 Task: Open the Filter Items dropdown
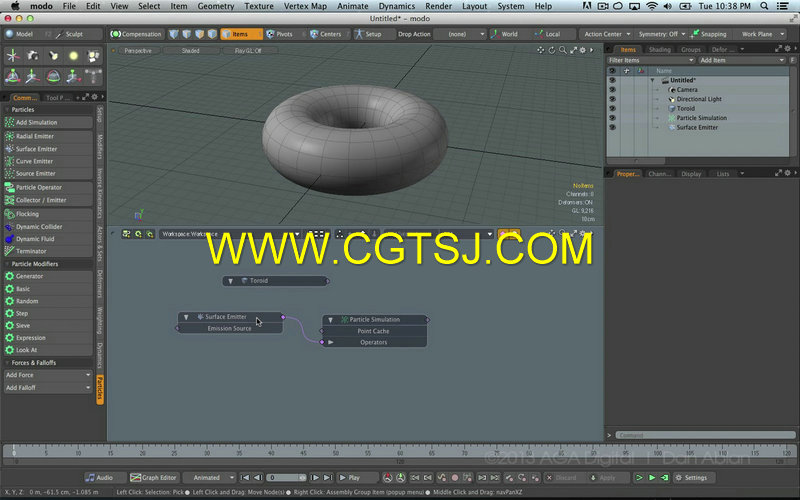tap(651, 60)
